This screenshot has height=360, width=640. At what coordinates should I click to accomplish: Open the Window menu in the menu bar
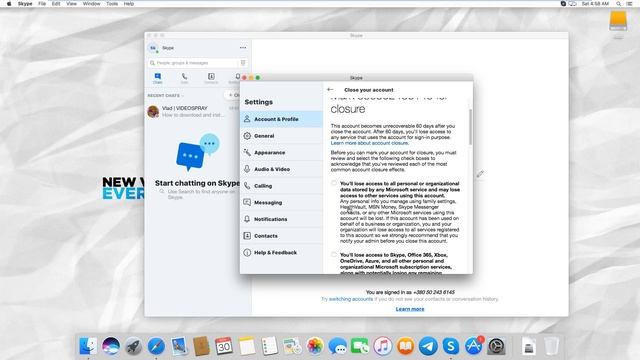click(x=91, y=4)
